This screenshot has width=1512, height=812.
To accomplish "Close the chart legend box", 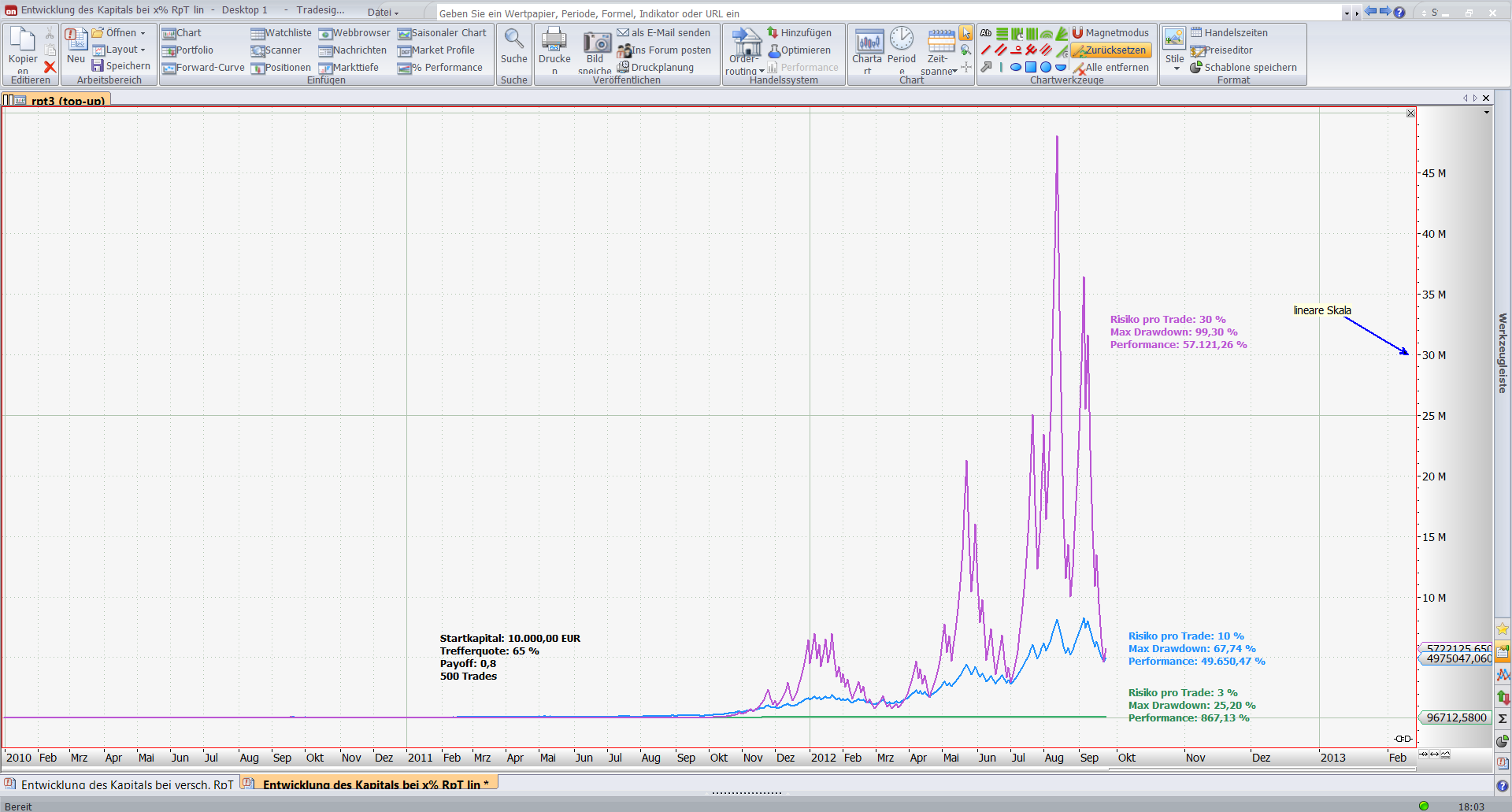I will 1410,113.
